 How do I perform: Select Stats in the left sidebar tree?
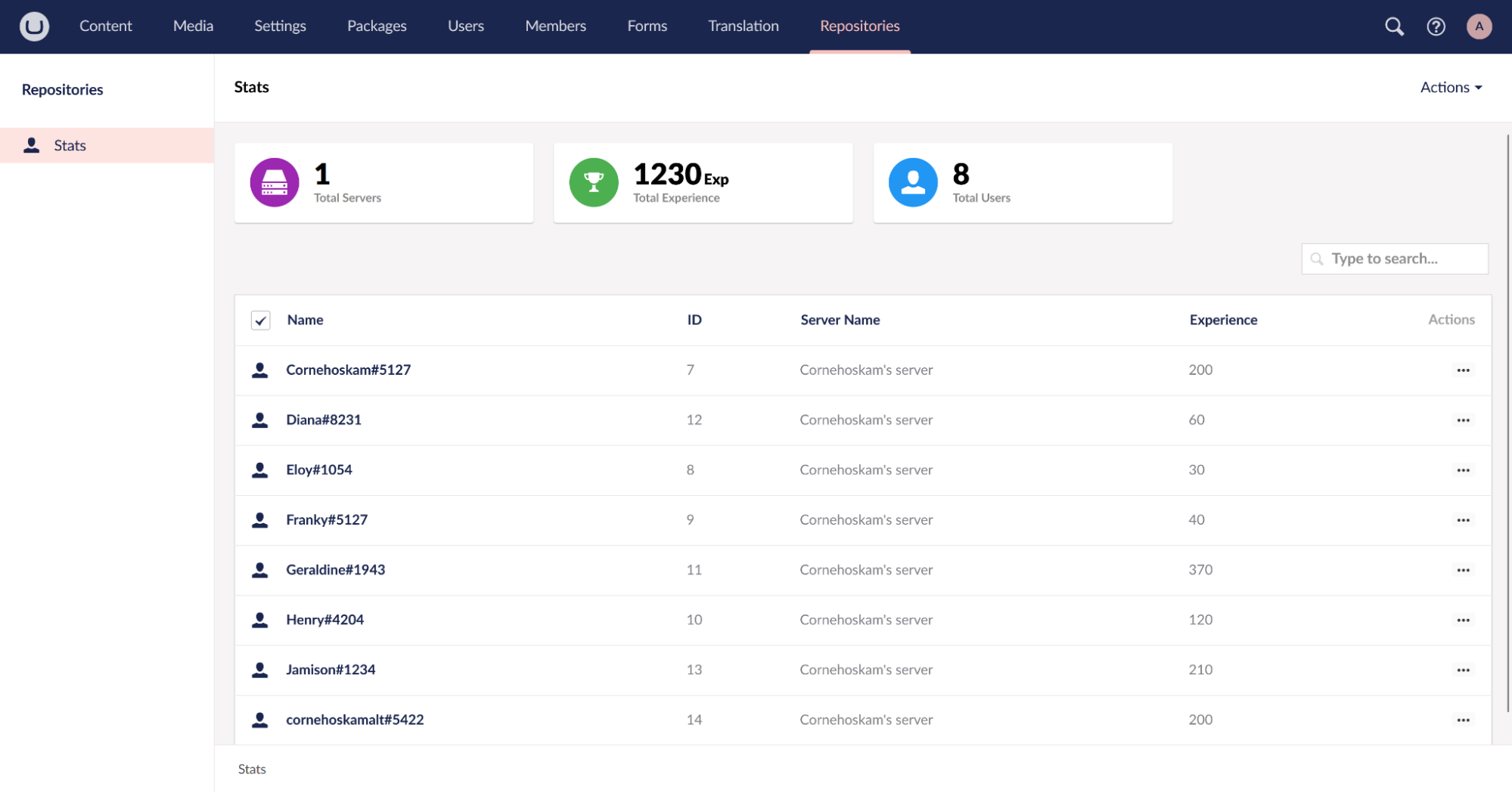107,145
